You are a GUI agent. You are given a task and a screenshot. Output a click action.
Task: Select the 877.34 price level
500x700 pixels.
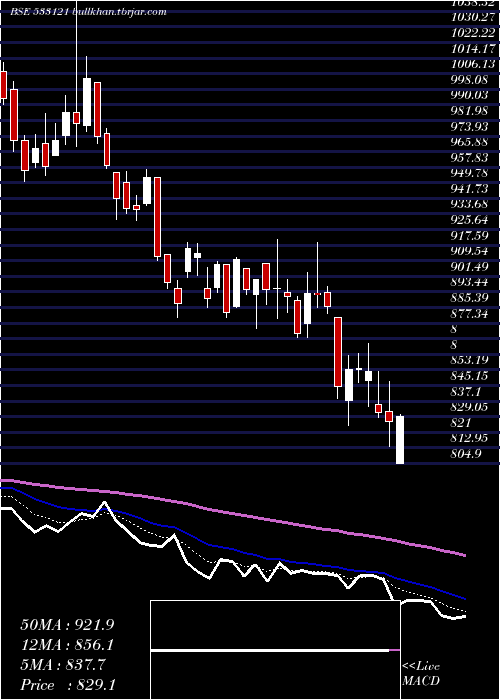[x=471, y=314]
